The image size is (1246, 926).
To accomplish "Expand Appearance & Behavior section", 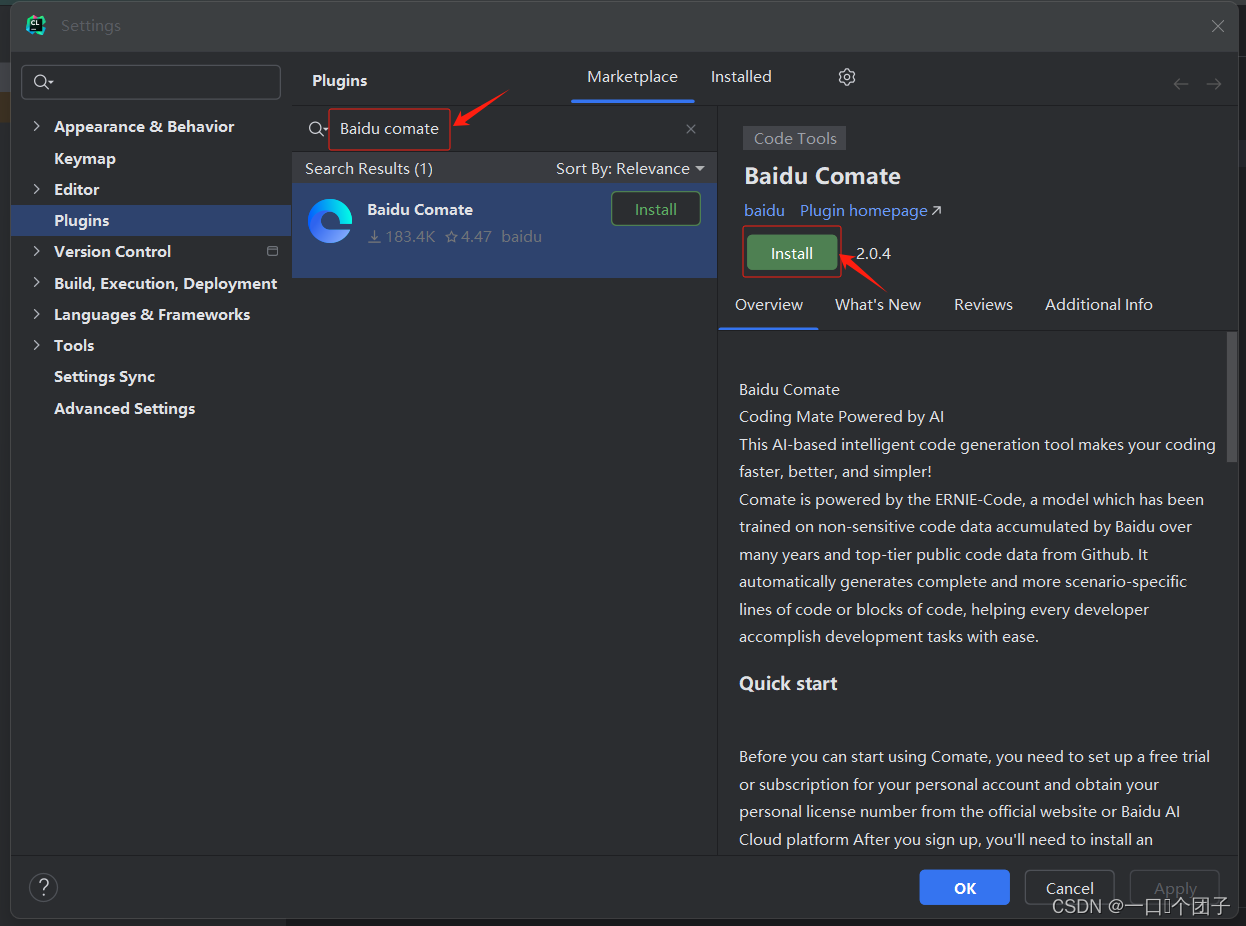I will coord(37,126).
